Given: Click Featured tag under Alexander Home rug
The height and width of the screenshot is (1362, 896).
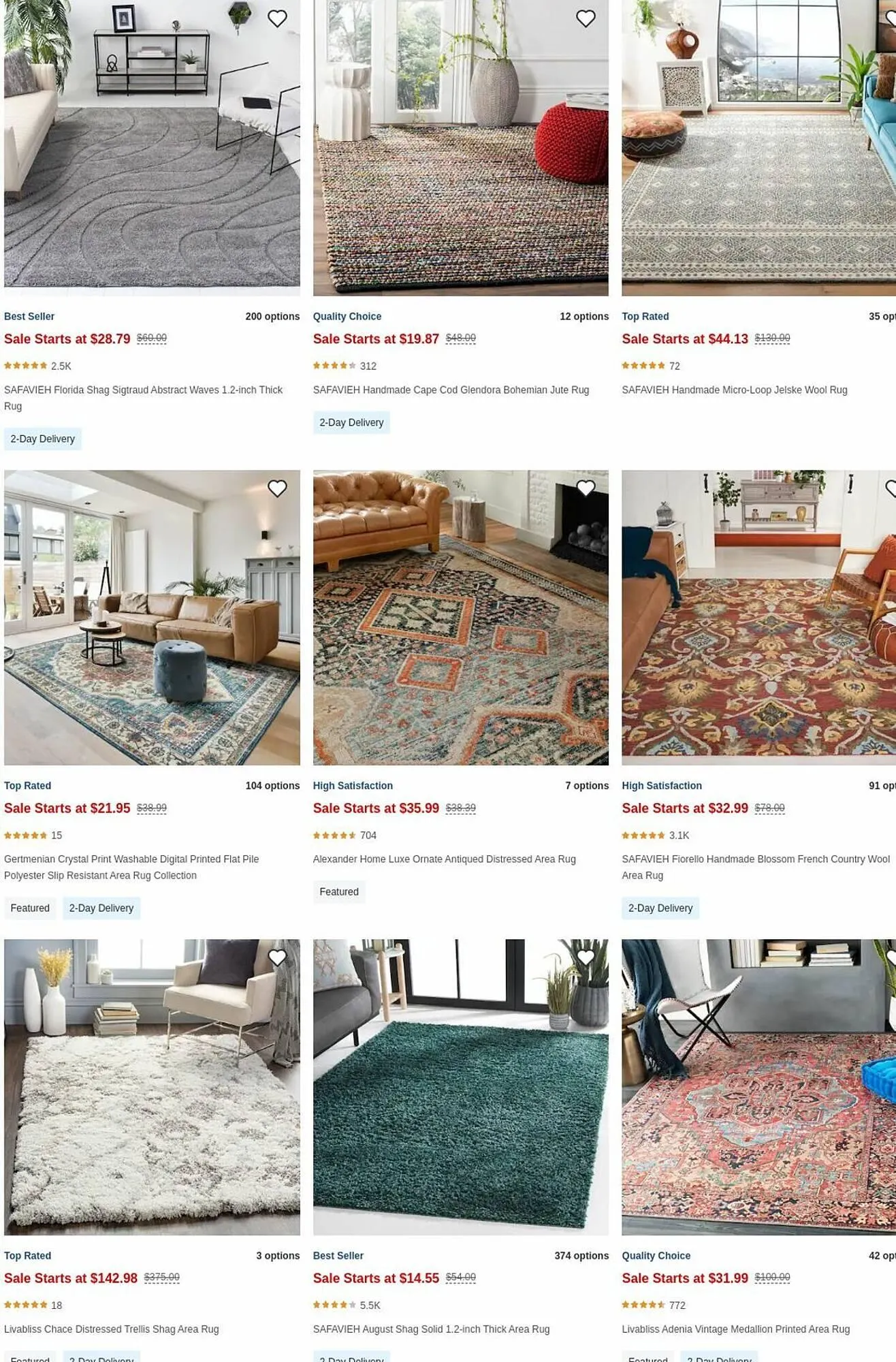Looking at the screenshot, I should click(339, 892).
